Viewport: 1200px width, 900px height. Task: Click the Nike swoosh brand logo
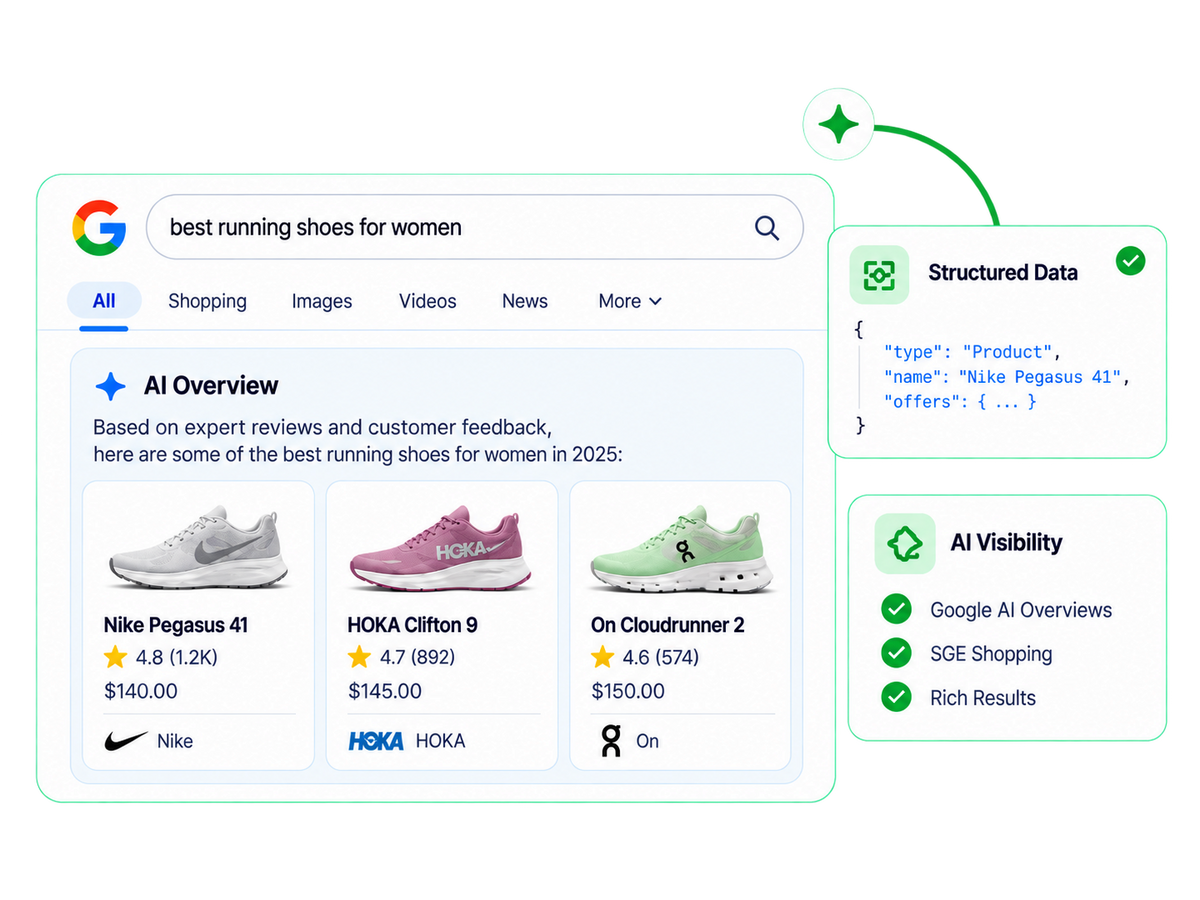(x=125, y=741)
